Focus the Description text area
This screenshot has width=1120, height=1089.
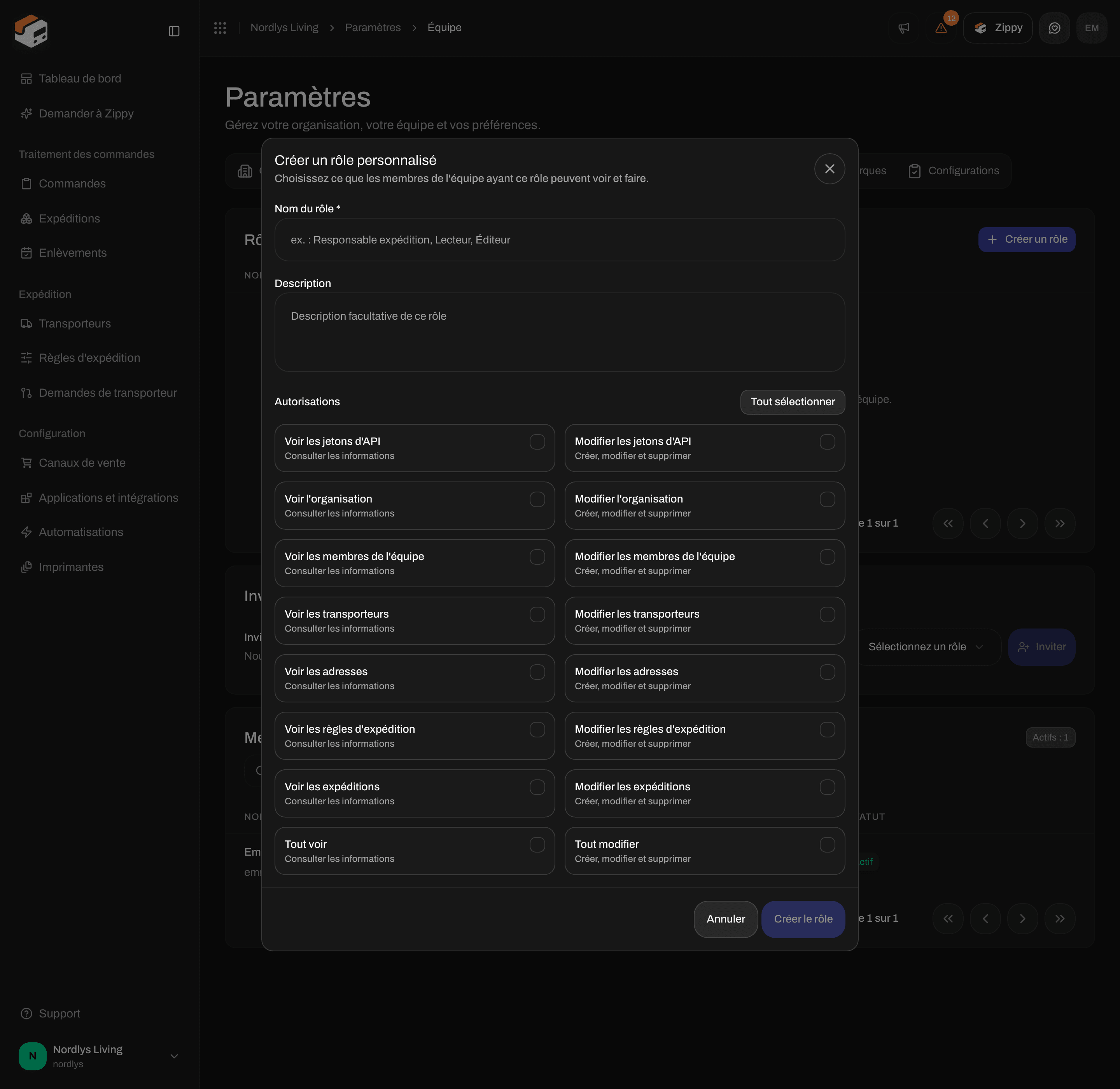560,332
